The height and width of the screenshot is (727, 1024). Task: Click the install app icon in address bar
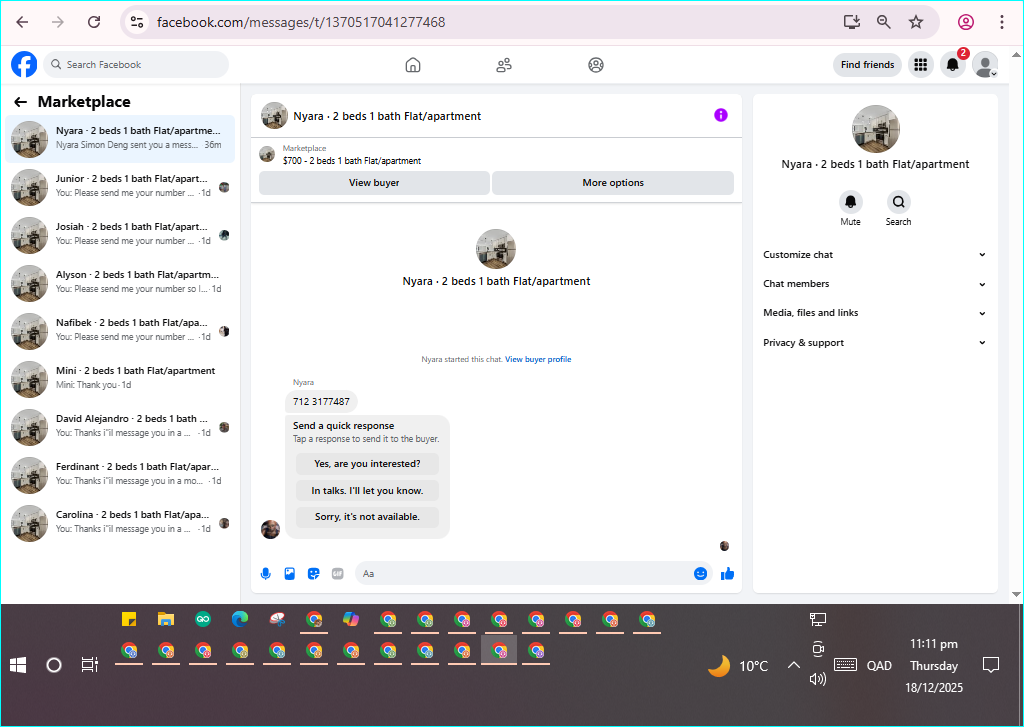point(852,22)
